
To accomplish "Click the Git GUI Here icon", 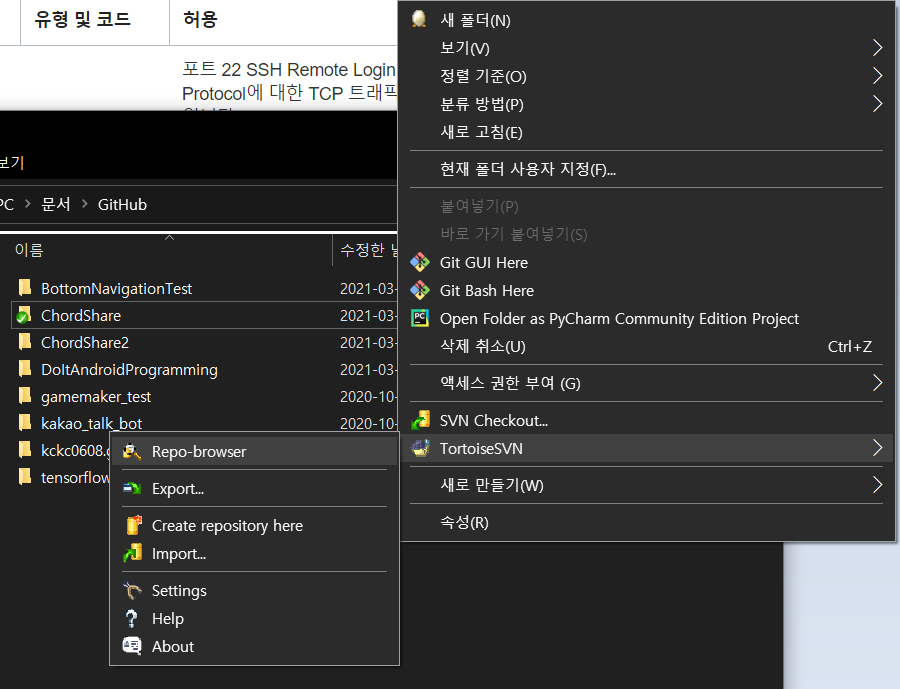I will coord(420,262).
